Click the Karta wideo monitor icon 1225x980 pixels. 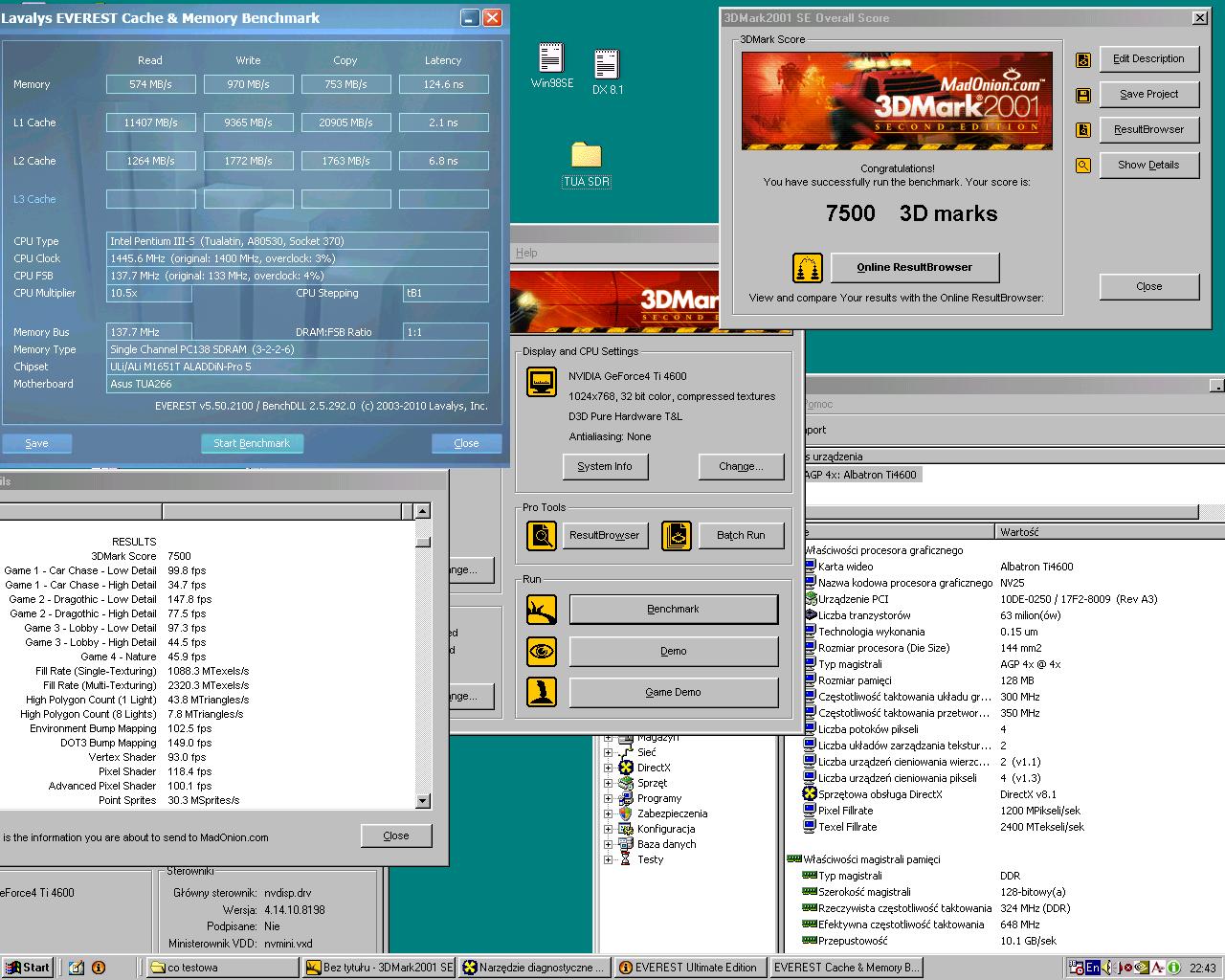pos(810,567)
